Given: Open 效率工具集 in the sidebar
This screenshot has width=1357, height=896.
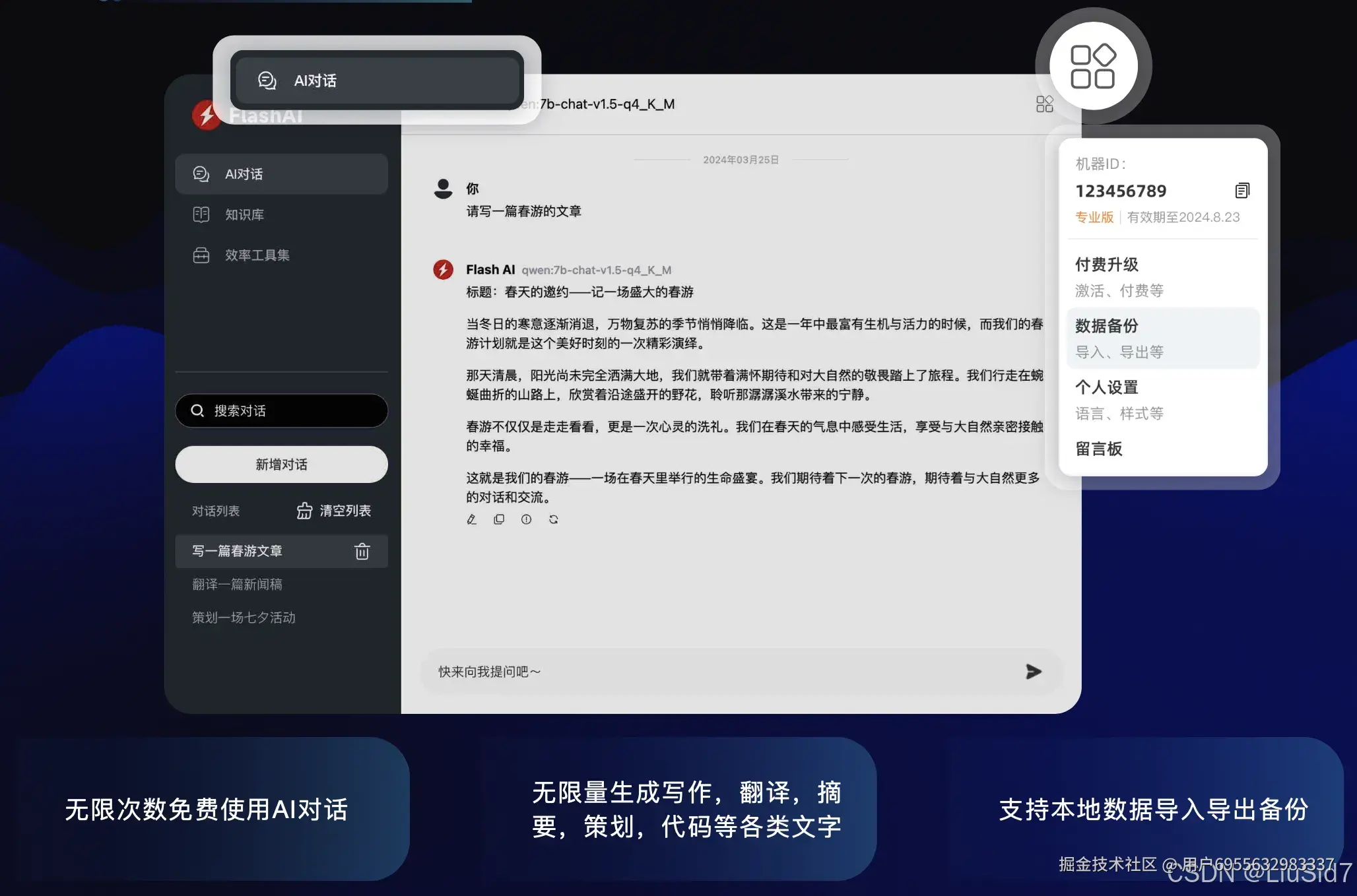Looking at the screenshot, I should click(257, 255).
